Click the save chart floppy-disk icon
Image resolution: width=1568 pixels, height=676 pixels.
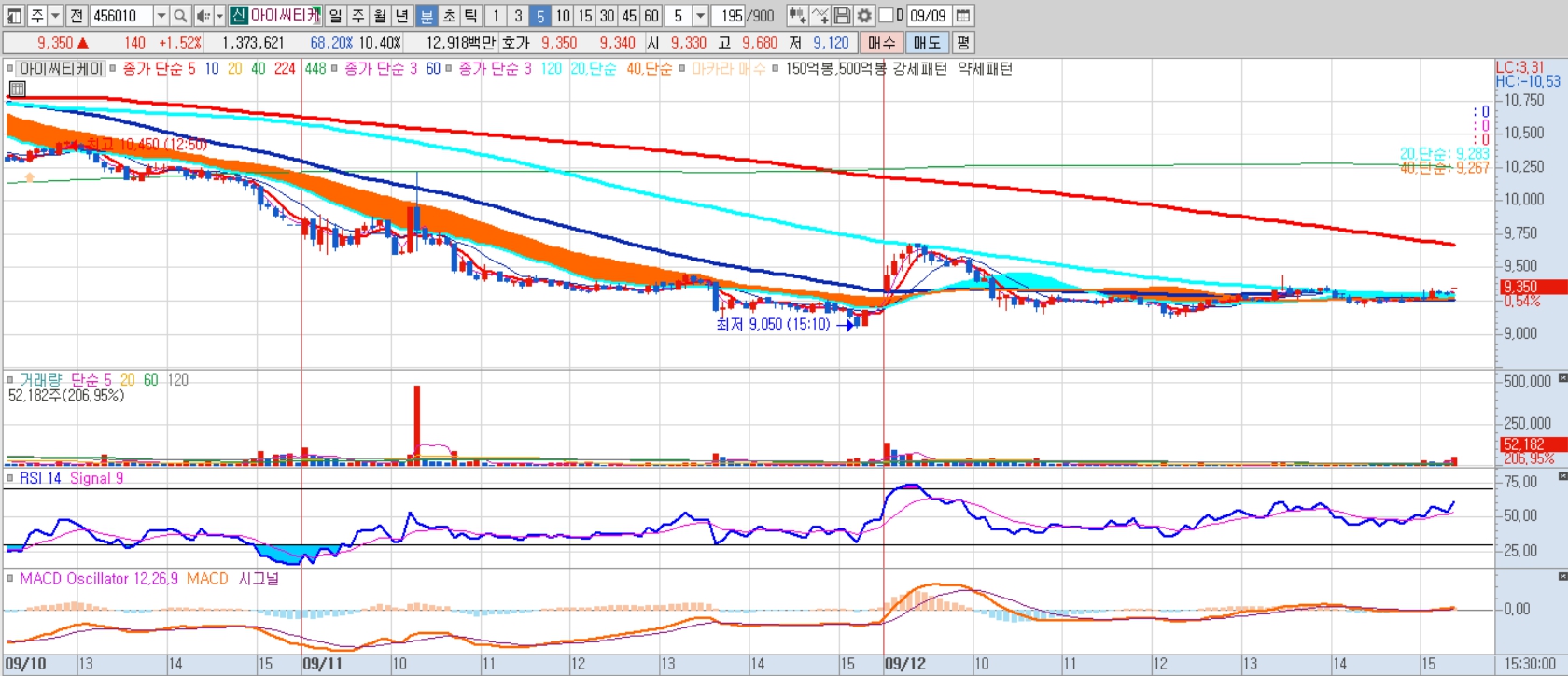pos(842,16)
